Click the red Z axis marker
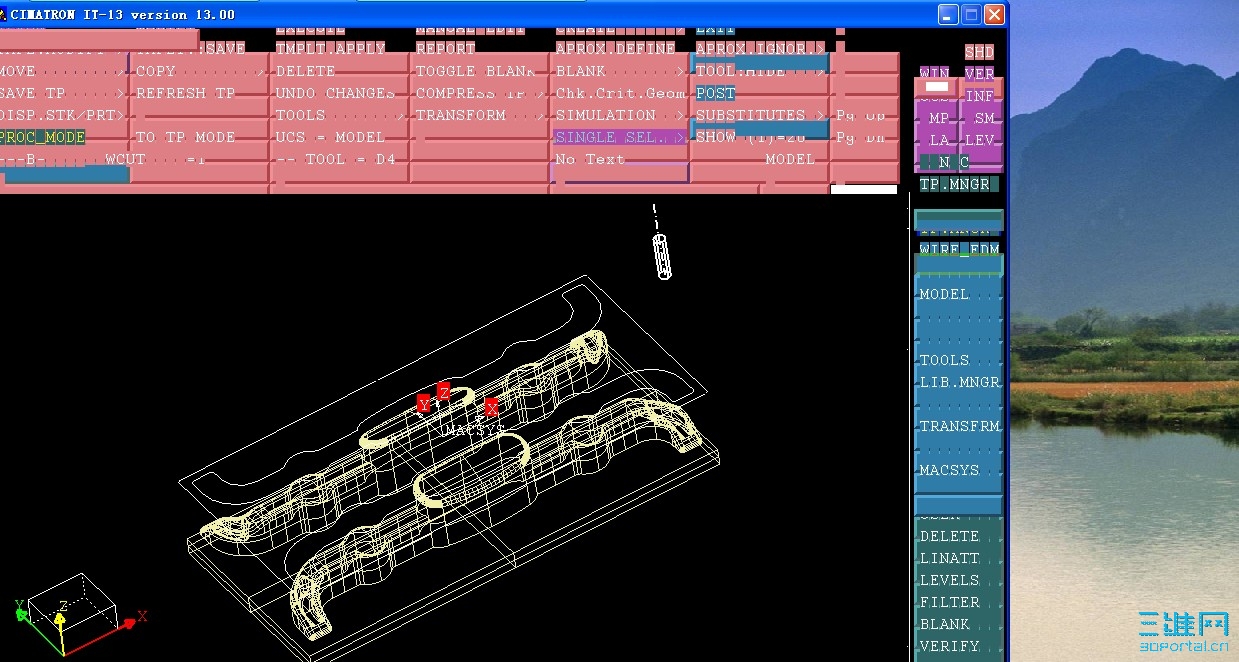The image size is (1239, 662). pyautogui.click(x=444, y=391)
